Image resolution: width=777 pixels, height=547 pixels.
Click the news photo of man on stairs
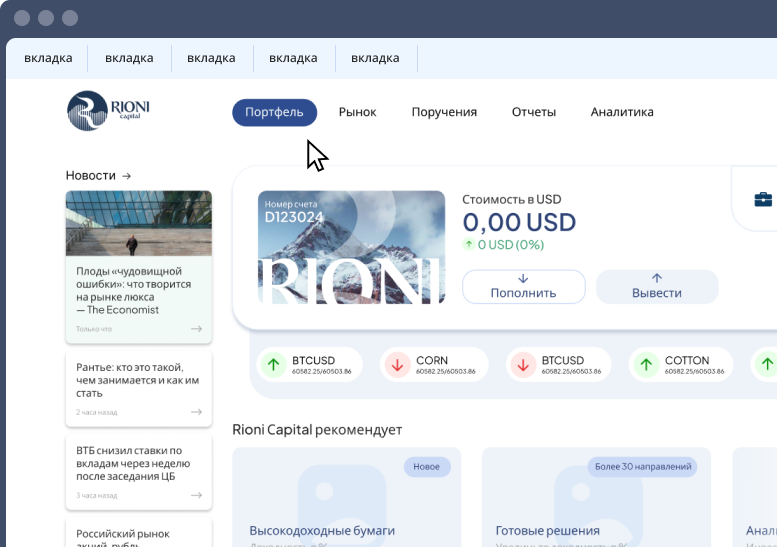pyautogui.click(x=139, y=223)
